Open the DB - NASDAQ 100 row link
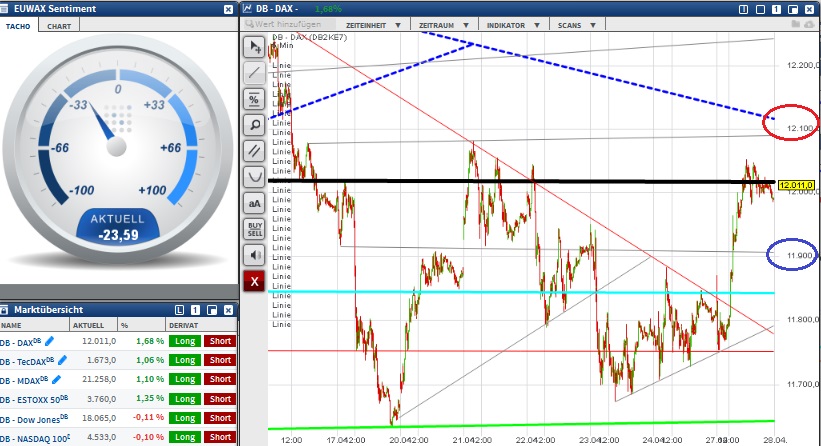This screenshot has height=446, width=821. (35, 438)
